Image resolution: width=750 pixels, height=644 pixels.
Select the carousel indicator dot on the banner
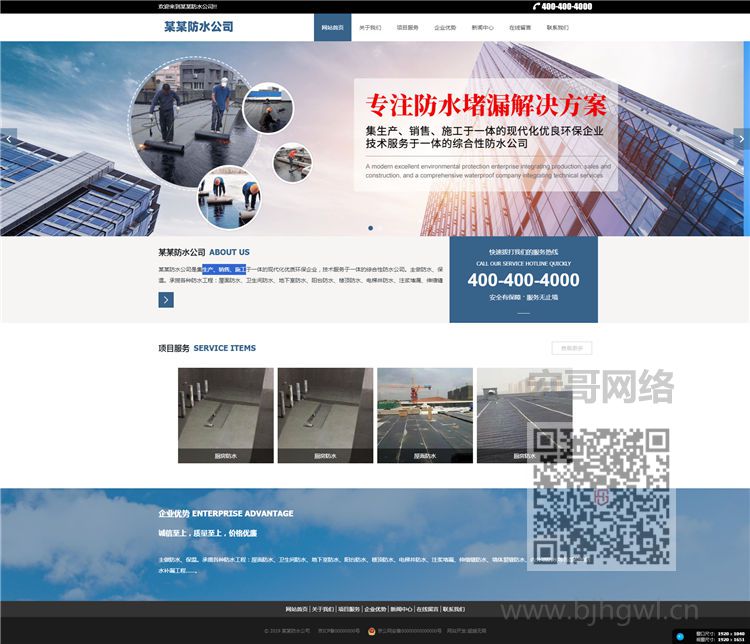coord(370,228)
